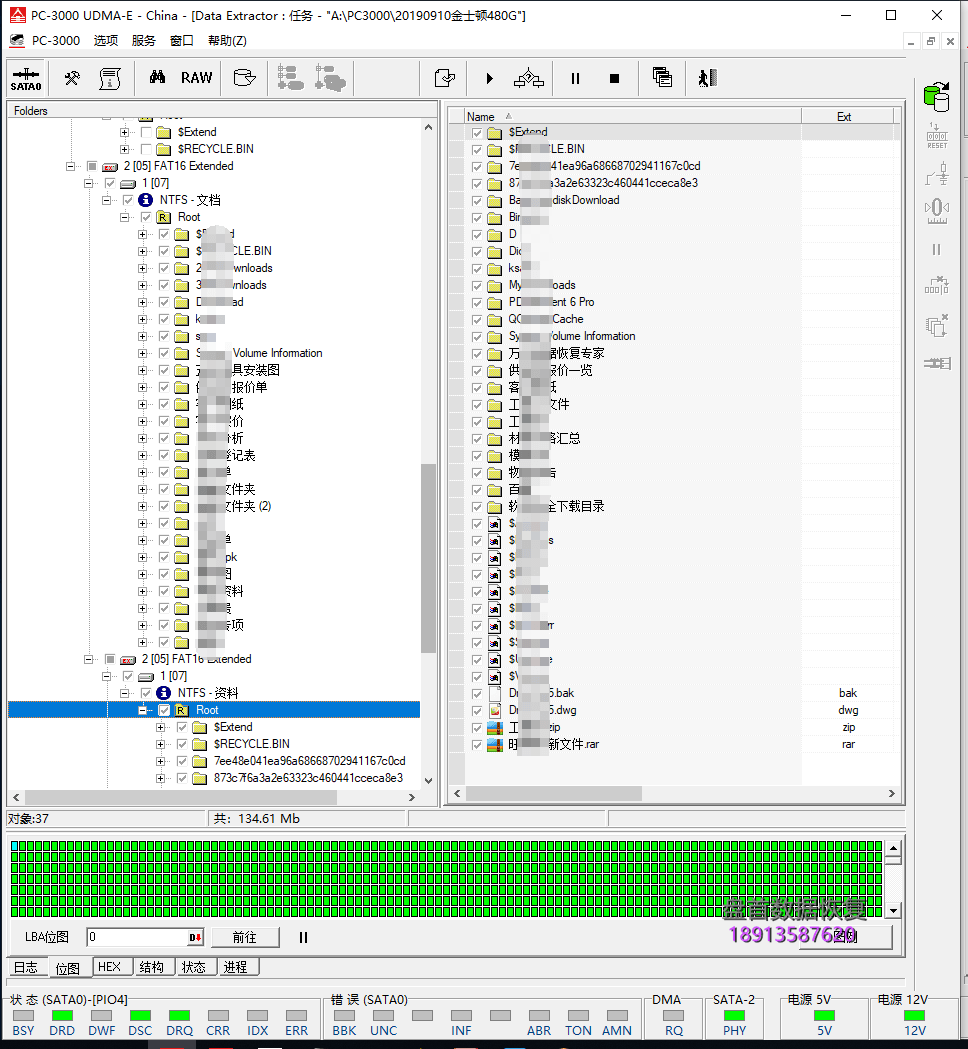Start RAW recovery from toolbar

(197, 78)
